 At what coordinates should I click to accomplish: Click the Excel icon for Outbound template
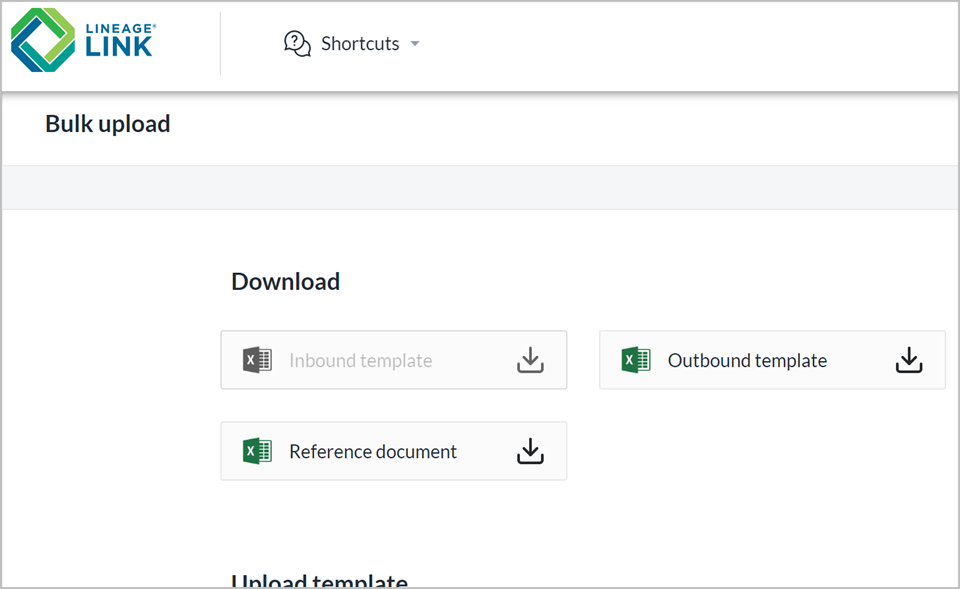point(635,360)
